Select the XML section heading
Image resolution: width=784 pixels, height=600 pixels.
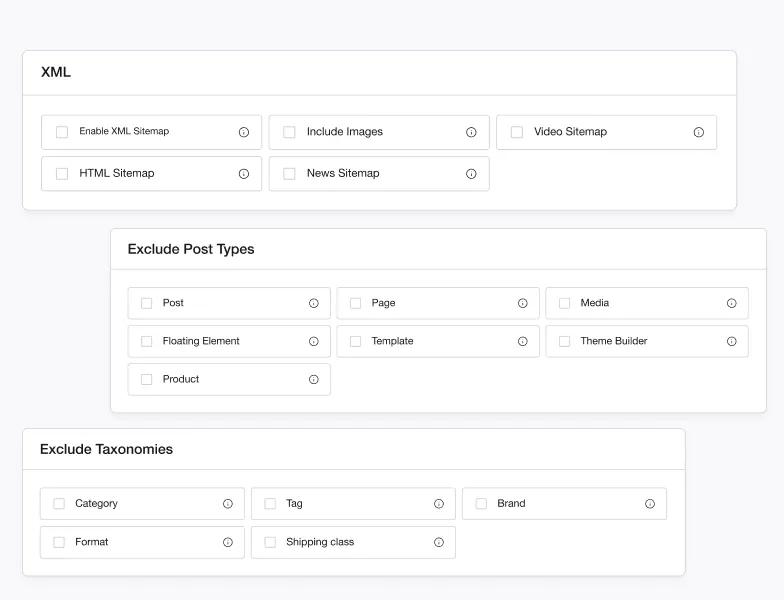[56, 72]
